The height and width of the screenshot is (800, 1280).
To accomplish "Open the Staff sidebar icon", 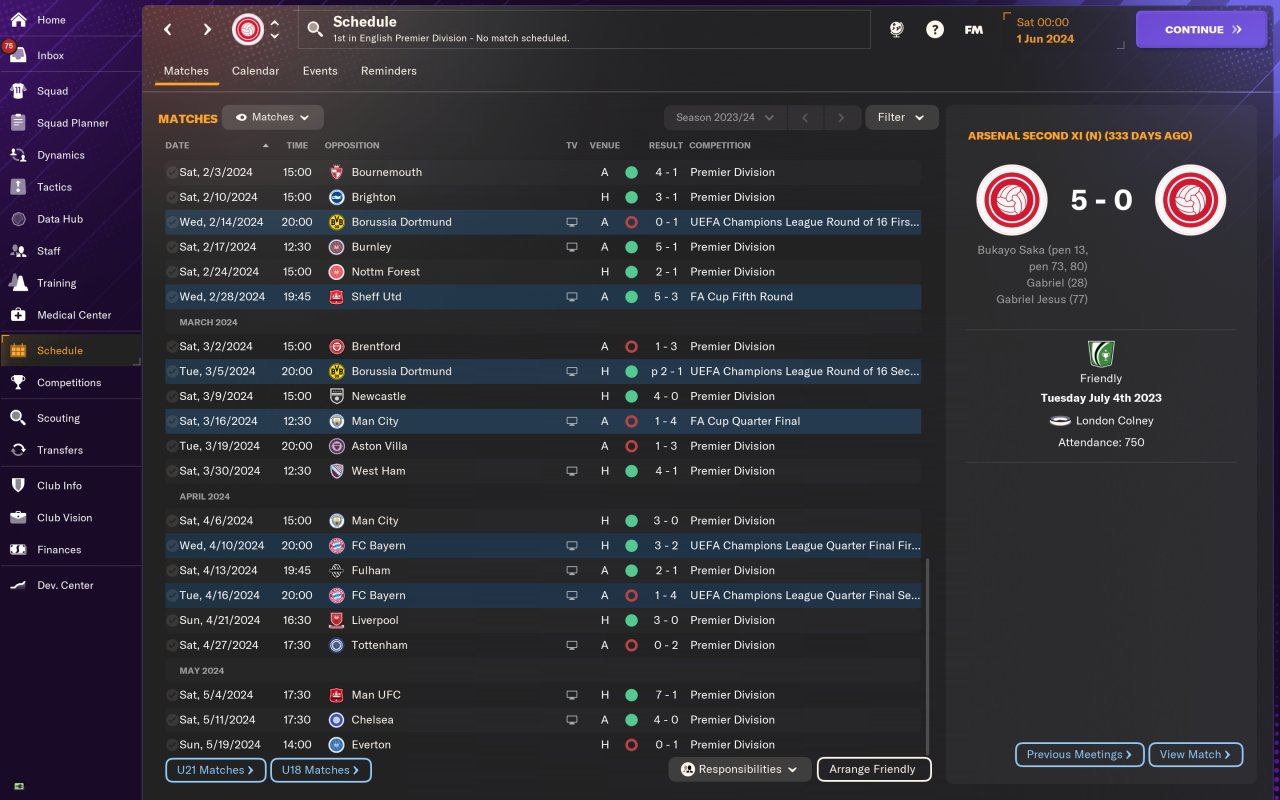I will [18, 251].
